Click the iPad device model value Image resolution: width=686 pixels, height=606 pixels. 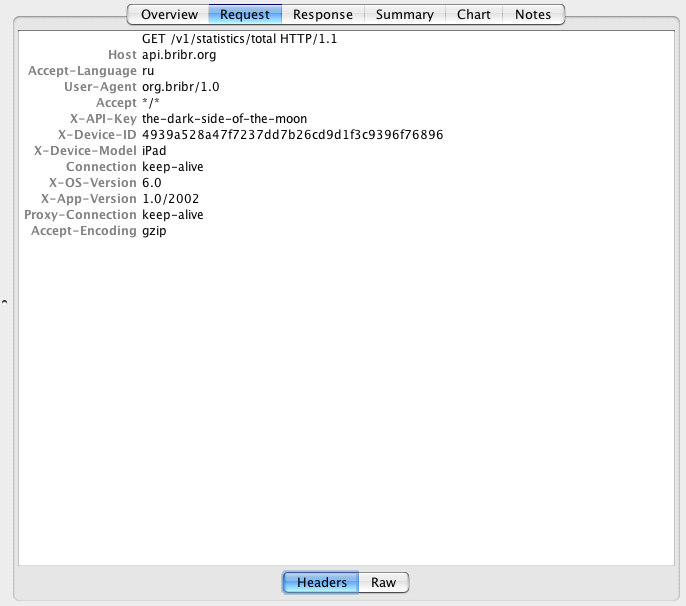[x=154, y=151]
